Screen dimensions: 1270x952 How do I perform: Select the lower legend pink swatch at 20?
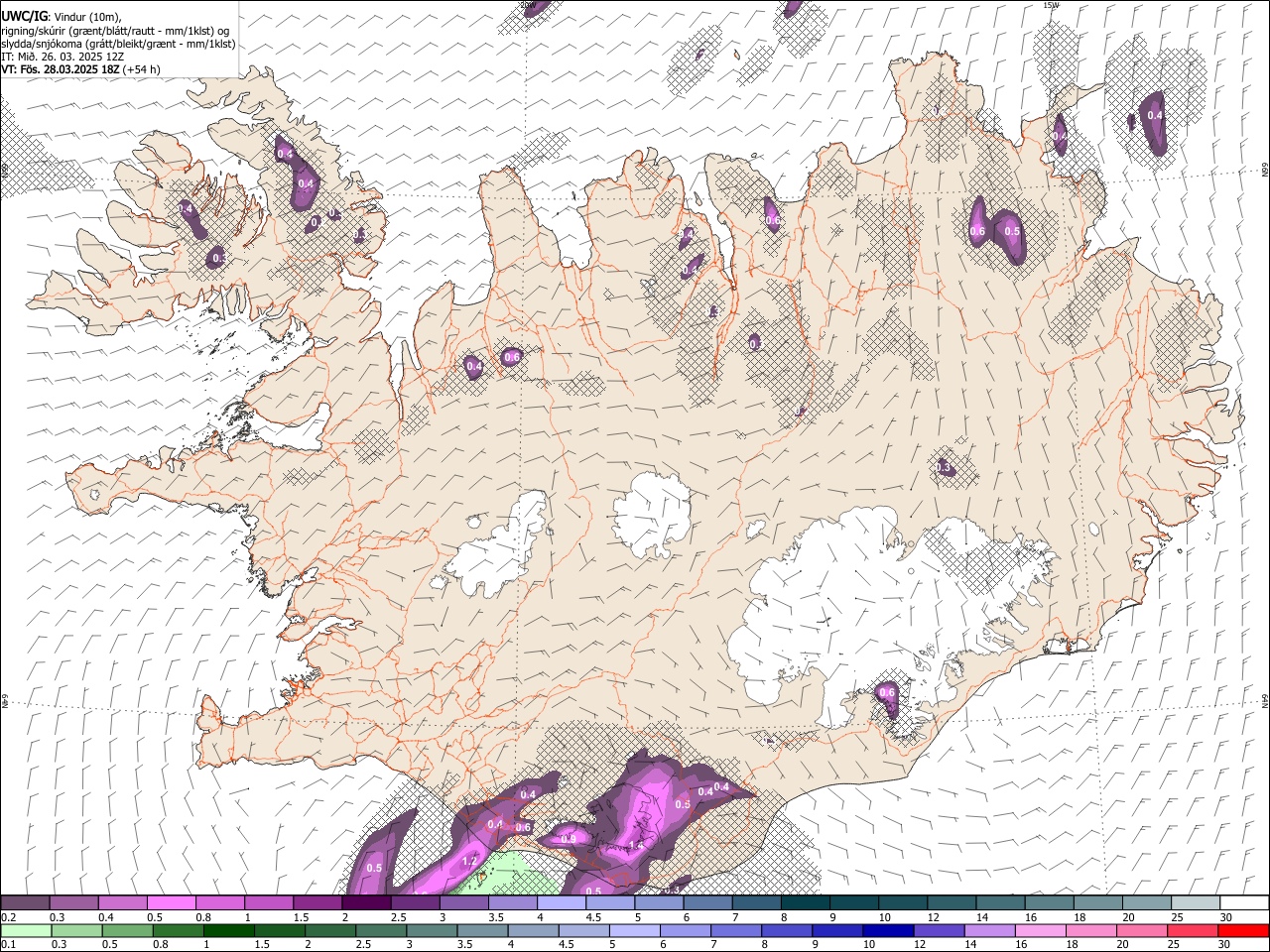(1140, 931)
